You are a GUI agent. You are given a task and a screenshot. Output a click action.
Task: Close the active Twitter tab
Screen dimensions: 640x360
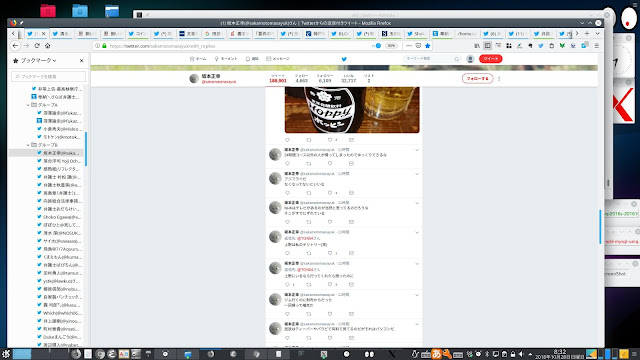pos(43,33)
